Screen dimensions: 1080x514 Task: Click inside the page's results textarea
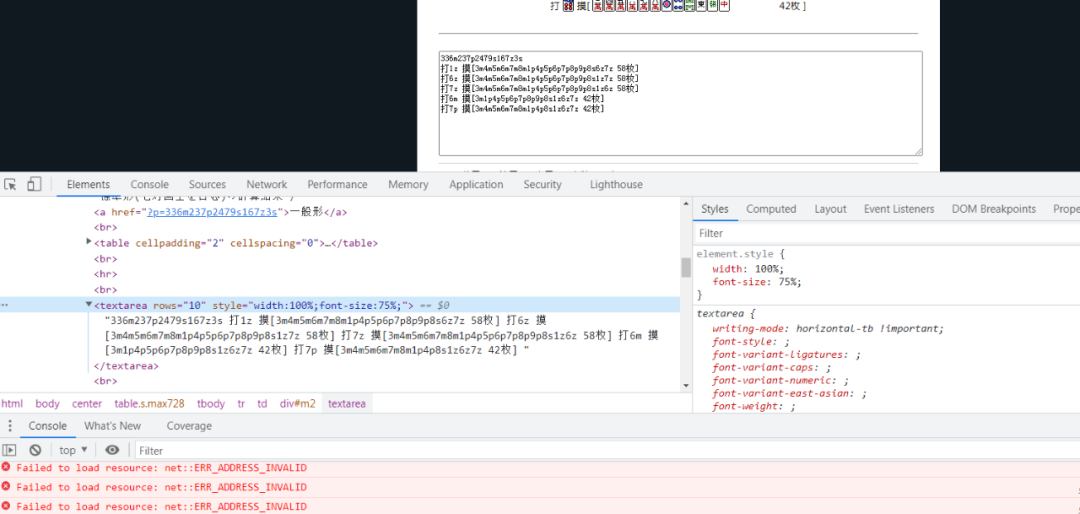pyautogui.click(x=681, y=103)
